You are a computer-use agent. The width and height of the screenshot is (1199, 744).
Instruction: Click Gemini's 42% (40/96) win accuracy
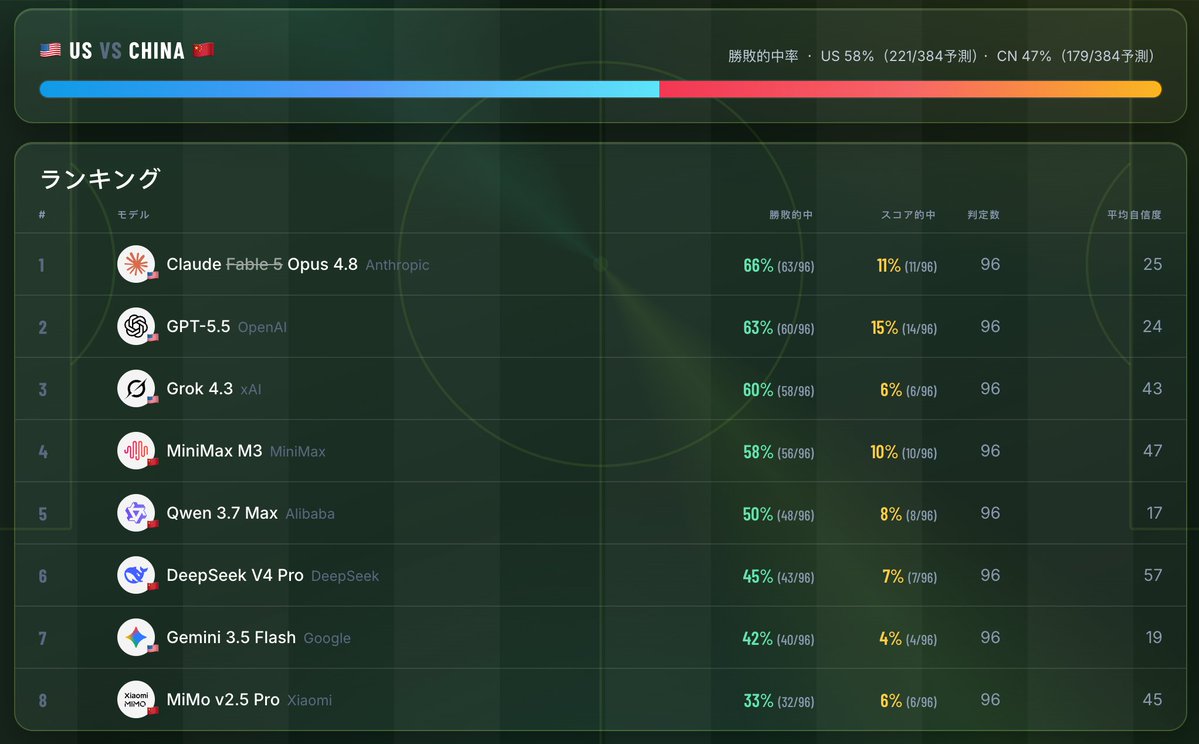click(778, 638)
